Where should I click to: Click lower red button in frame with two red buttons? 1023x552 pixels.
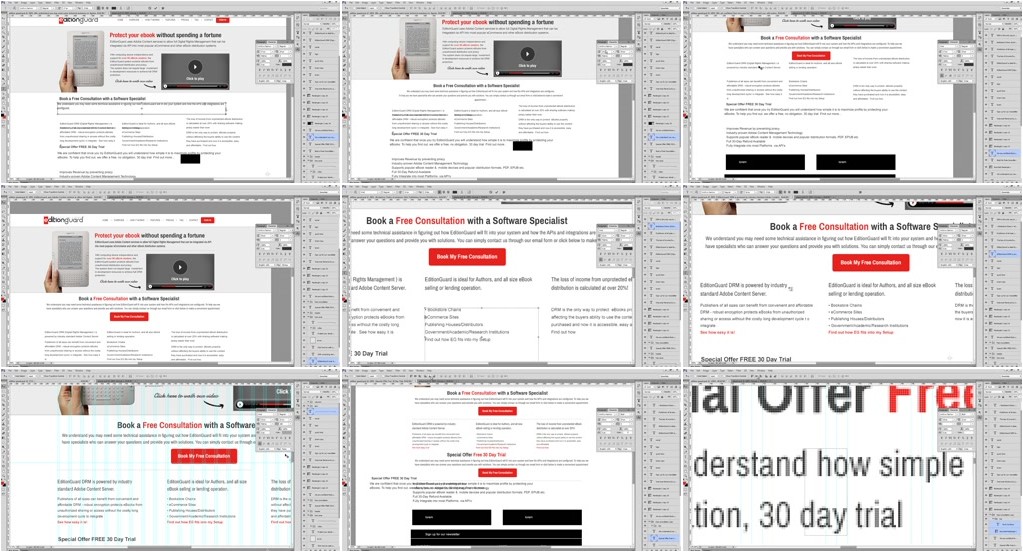click(498, 472)
